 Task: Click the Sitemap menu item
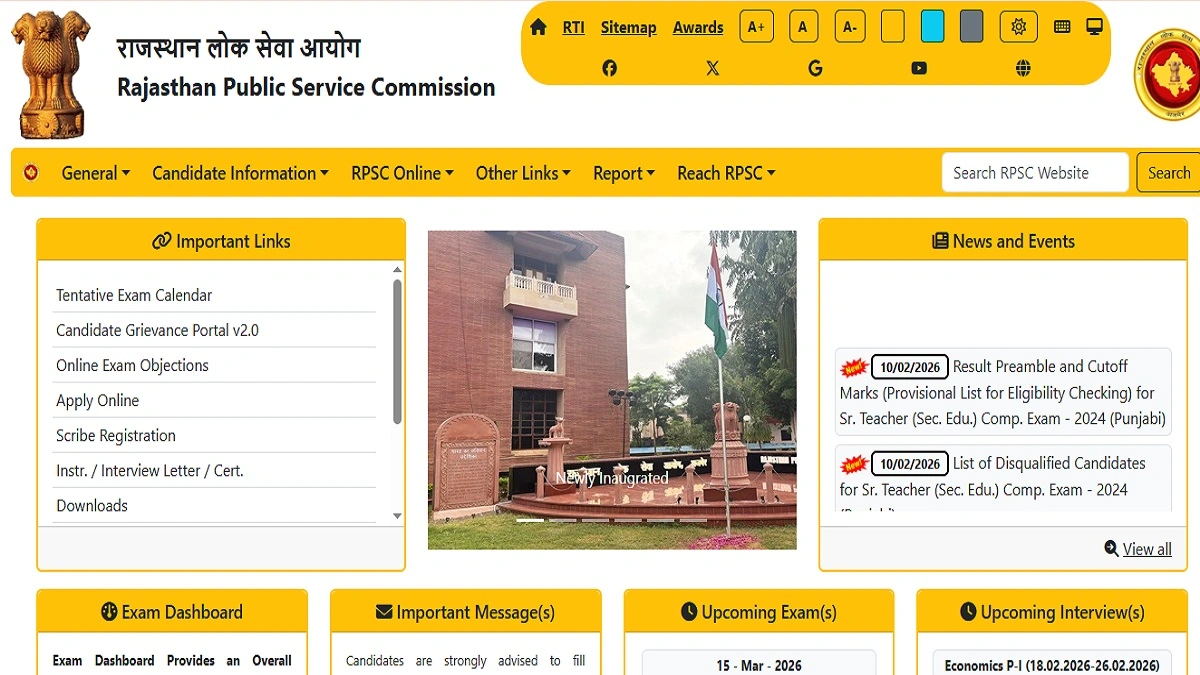628,27
